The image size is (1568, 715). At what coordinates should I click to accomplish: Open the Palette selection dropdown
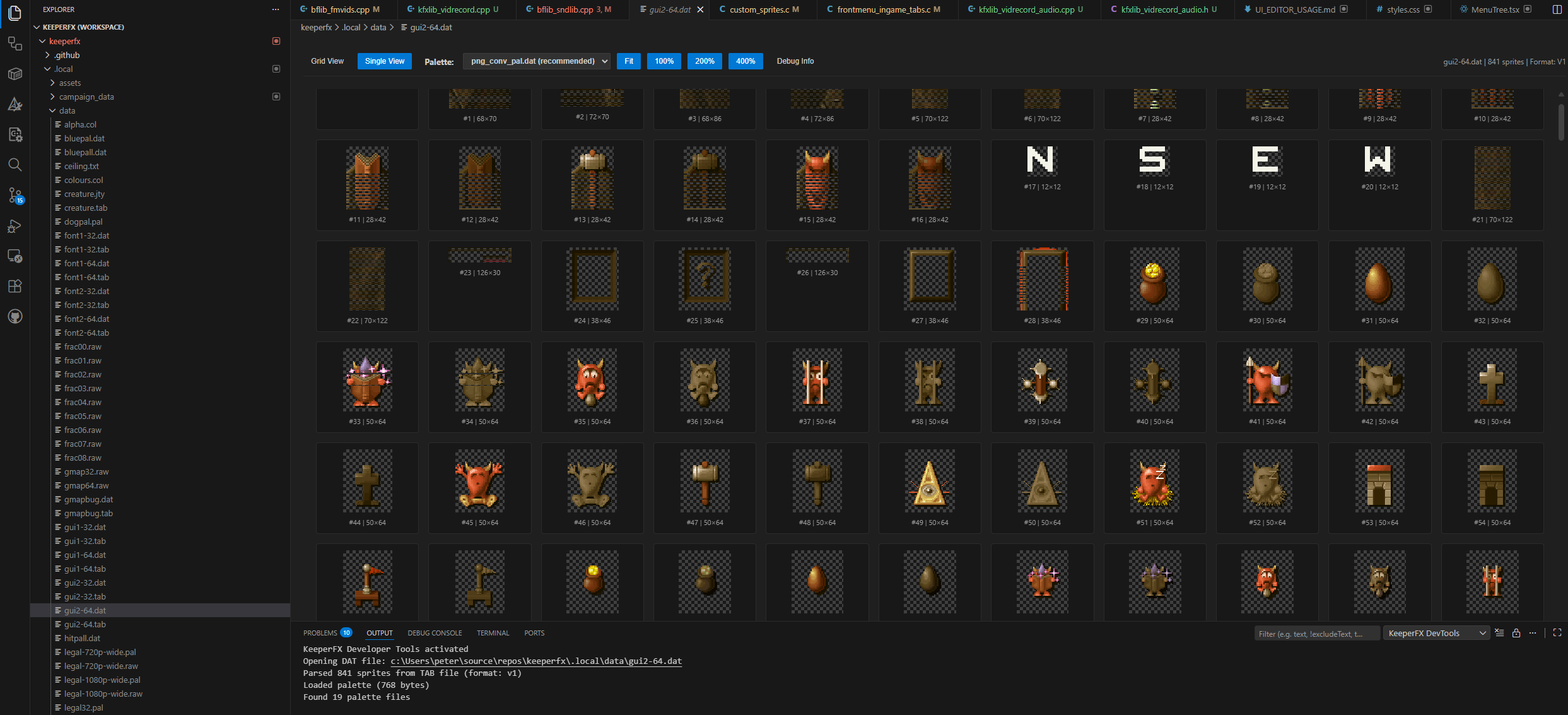[537, 61]
